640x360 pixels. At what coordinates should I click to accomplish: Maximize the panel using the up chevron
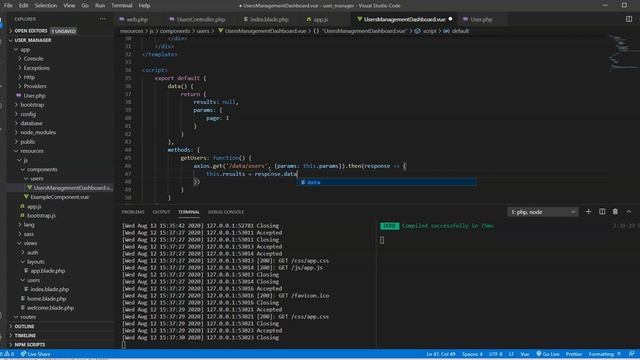[629, 211]
